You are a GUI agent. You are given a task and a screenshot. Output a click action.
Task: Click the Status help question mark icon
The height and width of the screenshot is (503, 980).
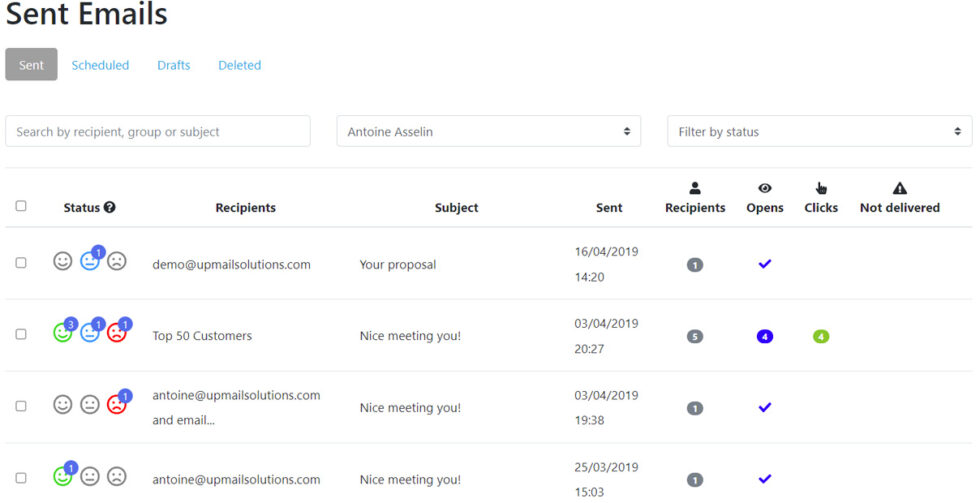point(109,207)
